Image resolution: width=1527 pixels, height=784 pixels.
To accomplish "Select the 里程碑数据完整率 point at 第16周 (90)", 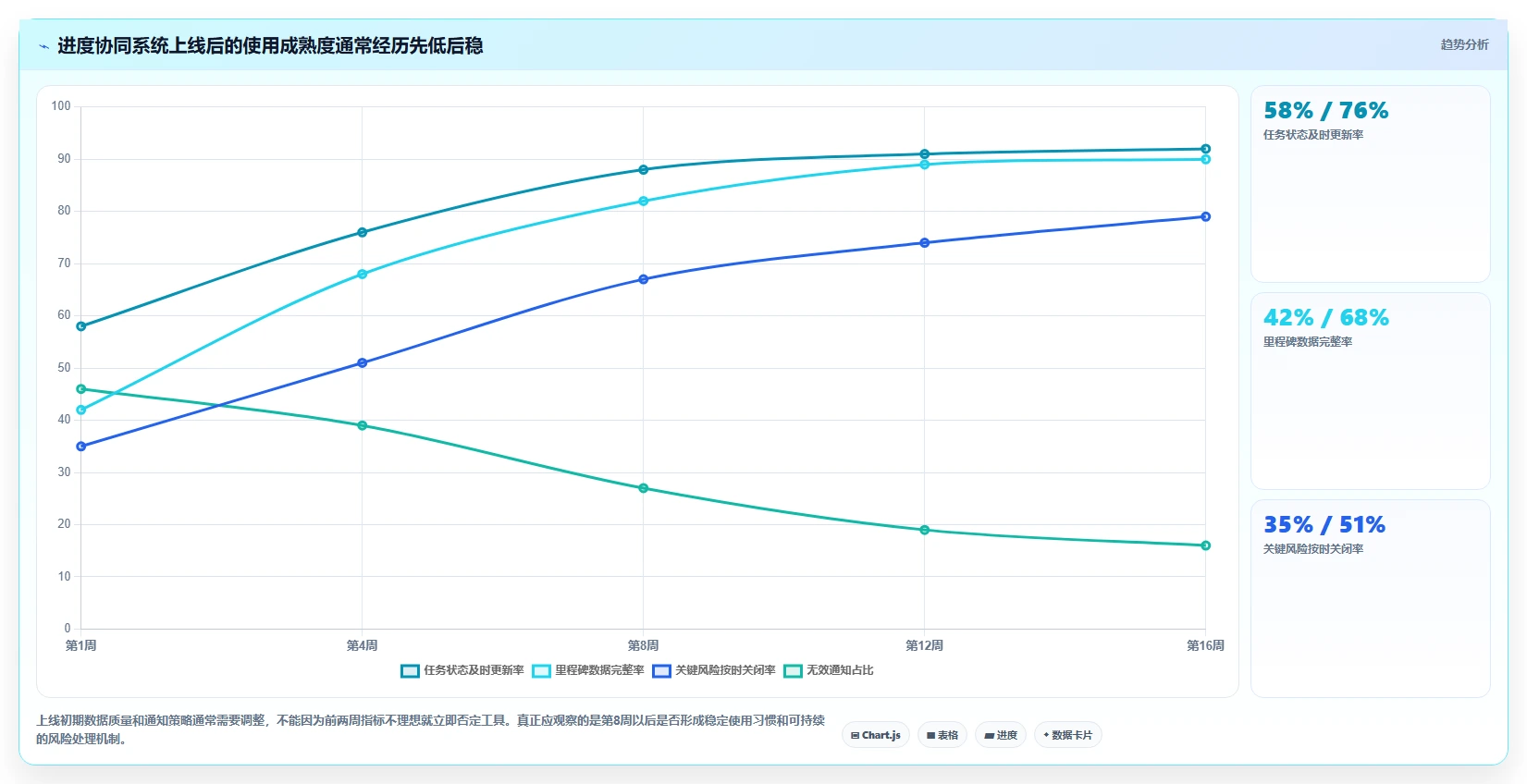I will (1206, 159).
